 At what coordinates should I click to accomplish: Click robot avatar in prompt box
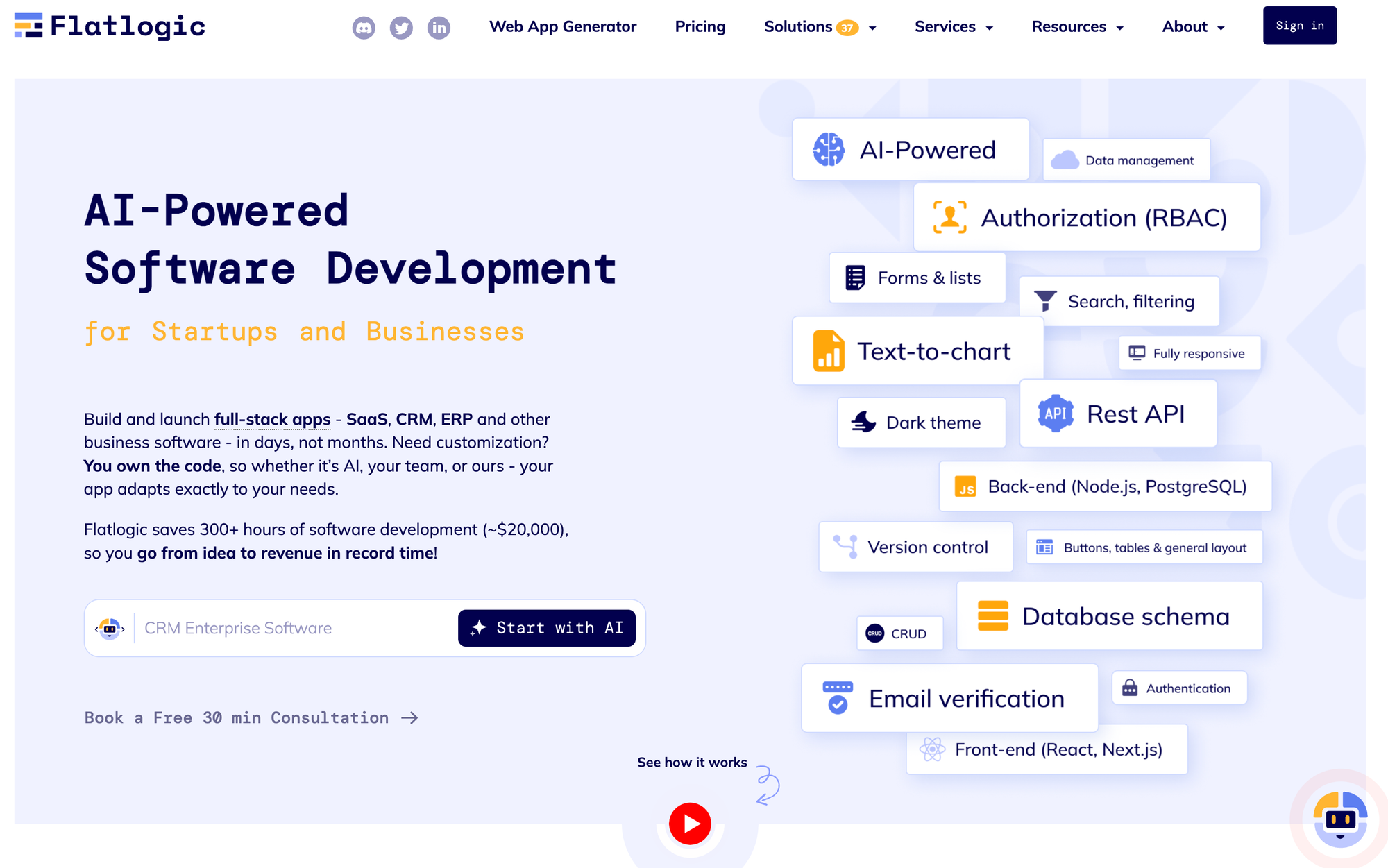[x=110, y=629]
